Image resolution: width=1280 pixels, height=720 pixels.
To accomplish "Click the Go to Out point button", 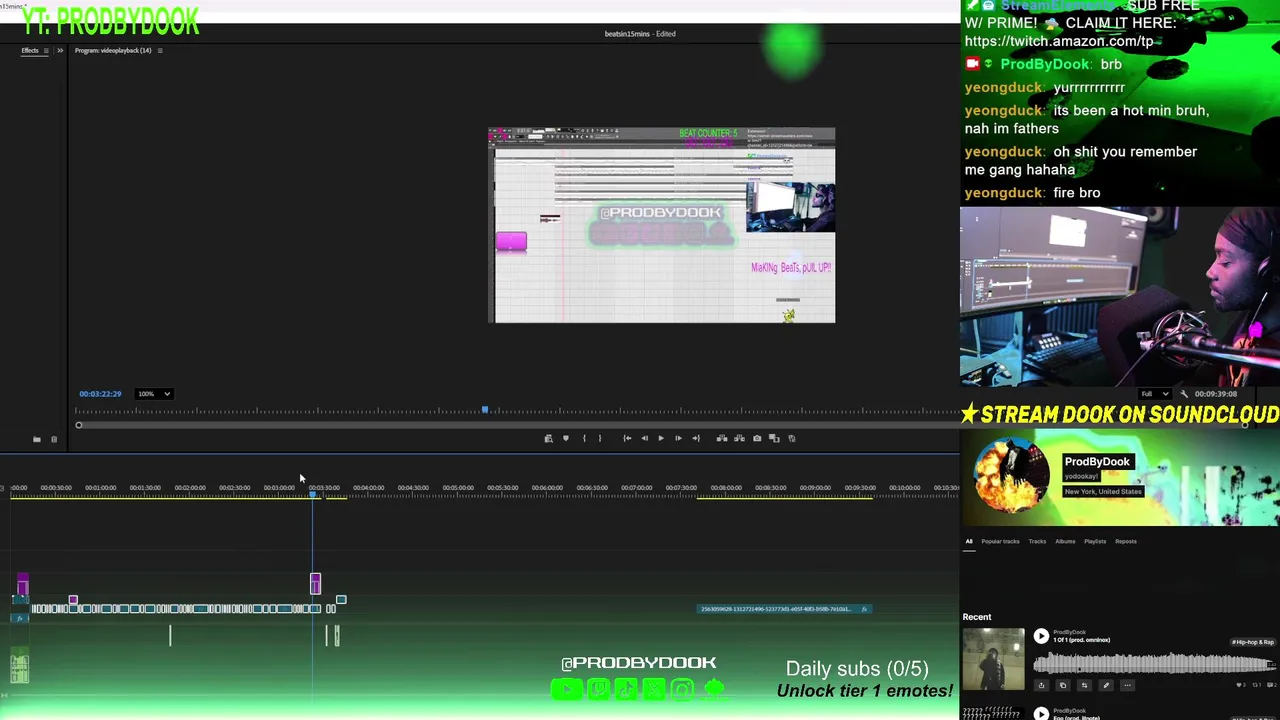I will [696, 438].
